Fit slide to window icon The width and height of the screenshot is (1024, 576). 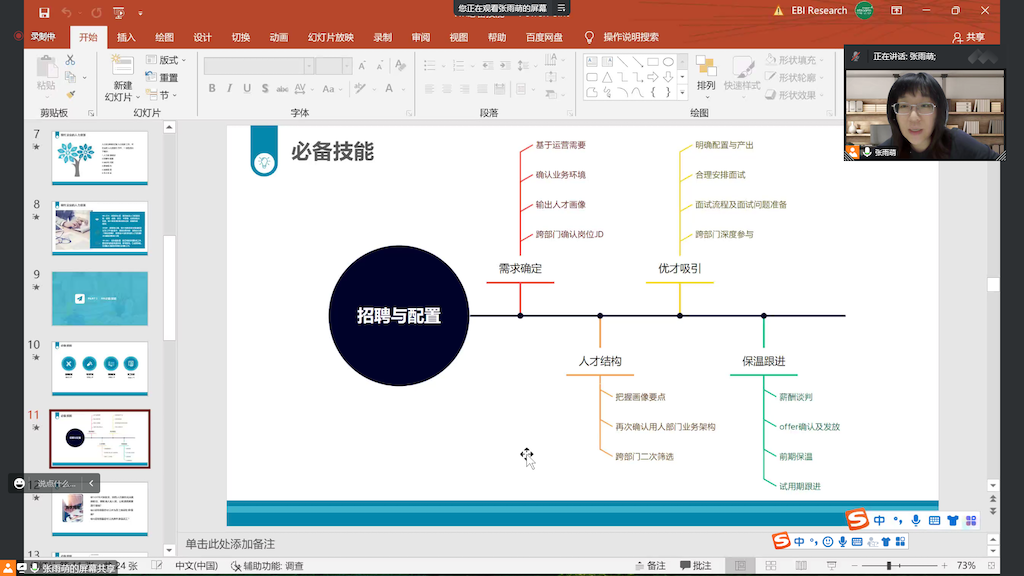(x=992, y=566)
